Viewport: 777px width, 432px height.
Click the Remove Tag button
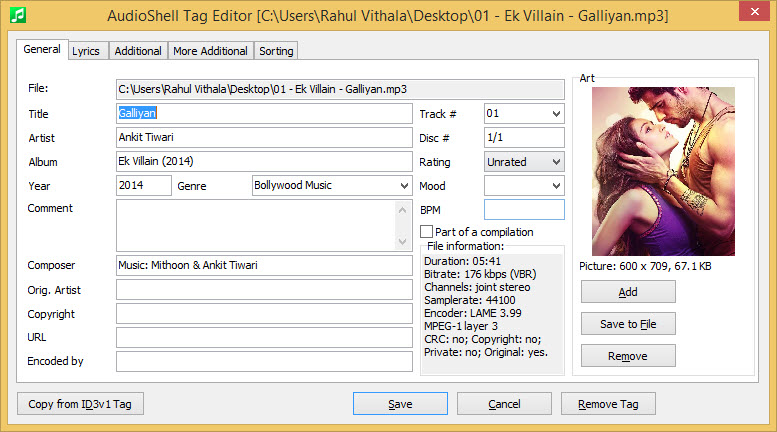coord(608,404)
